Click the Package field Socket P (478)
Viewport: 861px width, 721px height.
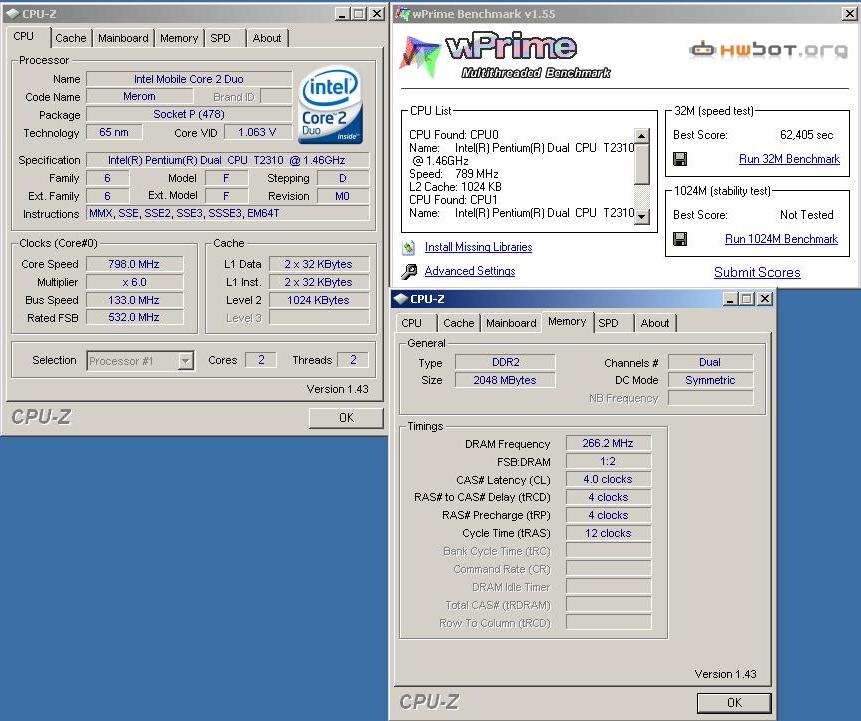point(189,114)
